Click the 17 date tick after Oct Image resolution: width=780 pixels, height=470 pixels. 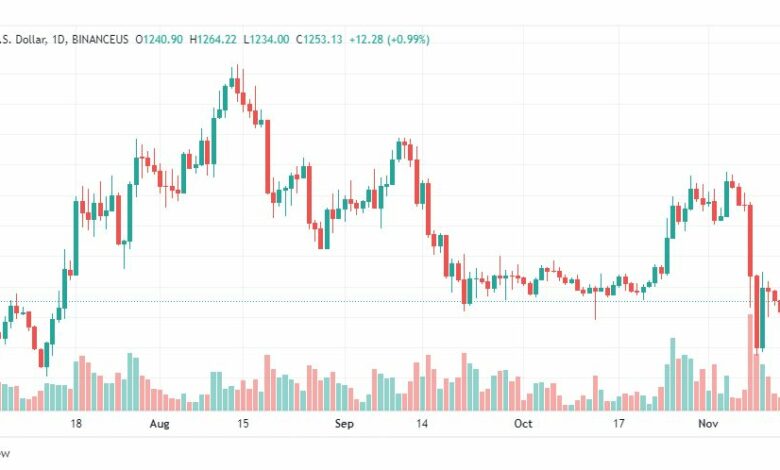click(x=618, y=424)
